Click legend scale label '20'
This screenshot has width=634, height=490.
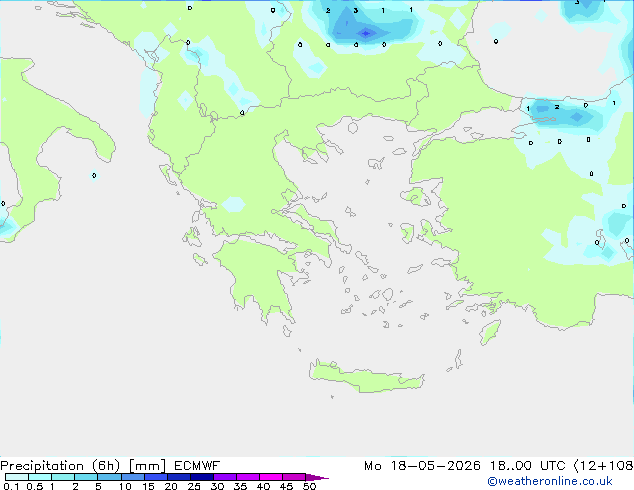point(171,486)
